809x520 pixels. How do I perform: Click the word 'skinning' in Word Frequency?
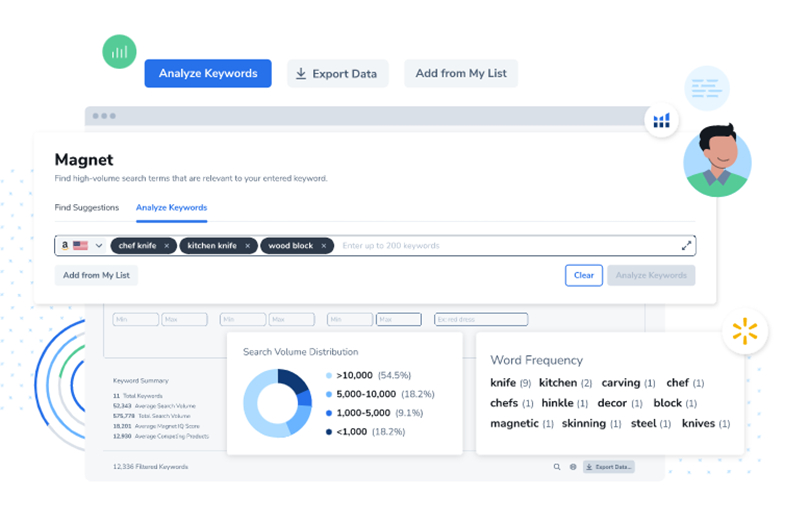point(584,424)
